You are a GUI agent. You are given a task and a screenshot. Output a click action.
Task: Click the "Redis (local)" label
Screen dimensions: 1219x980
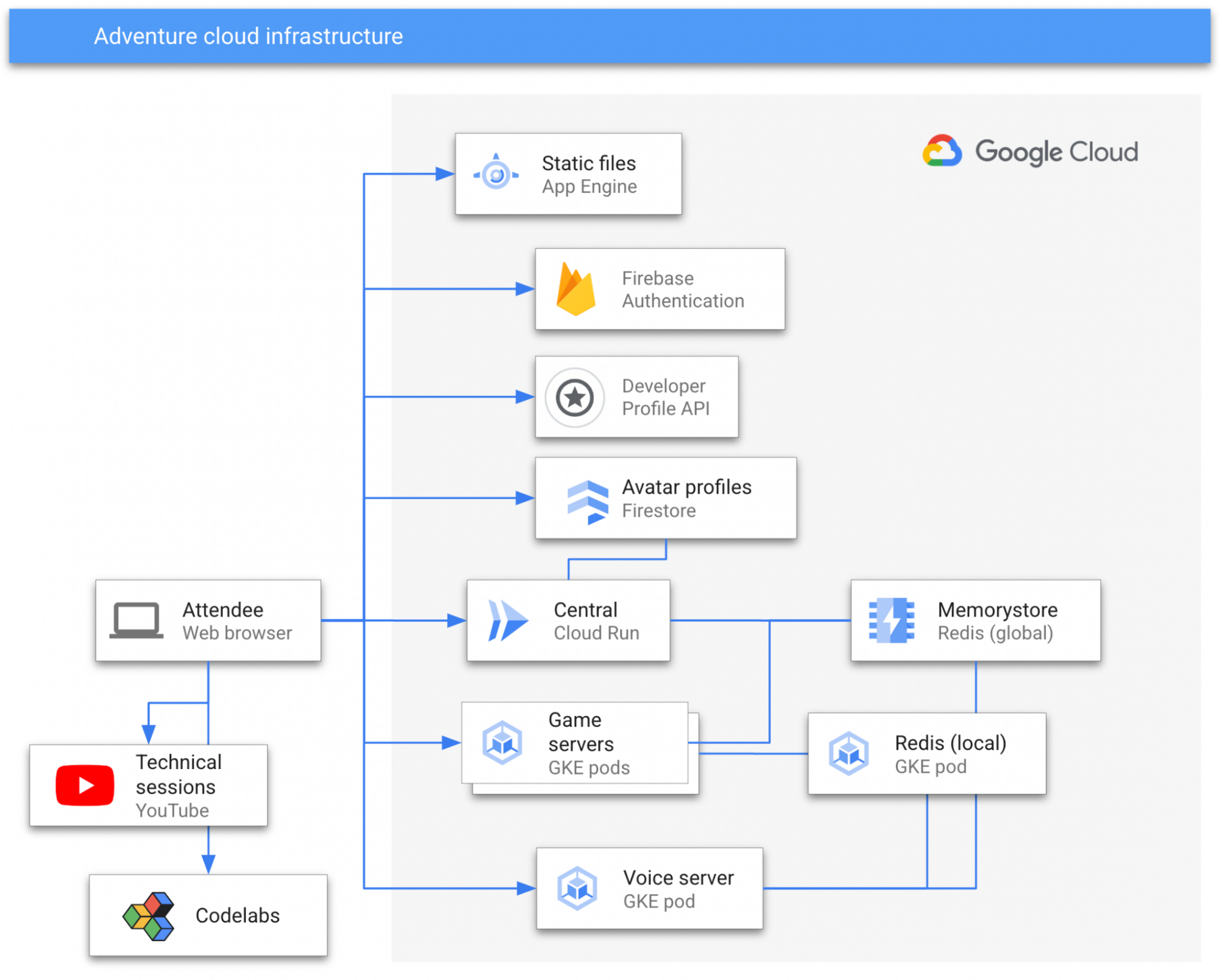point(950,743)
